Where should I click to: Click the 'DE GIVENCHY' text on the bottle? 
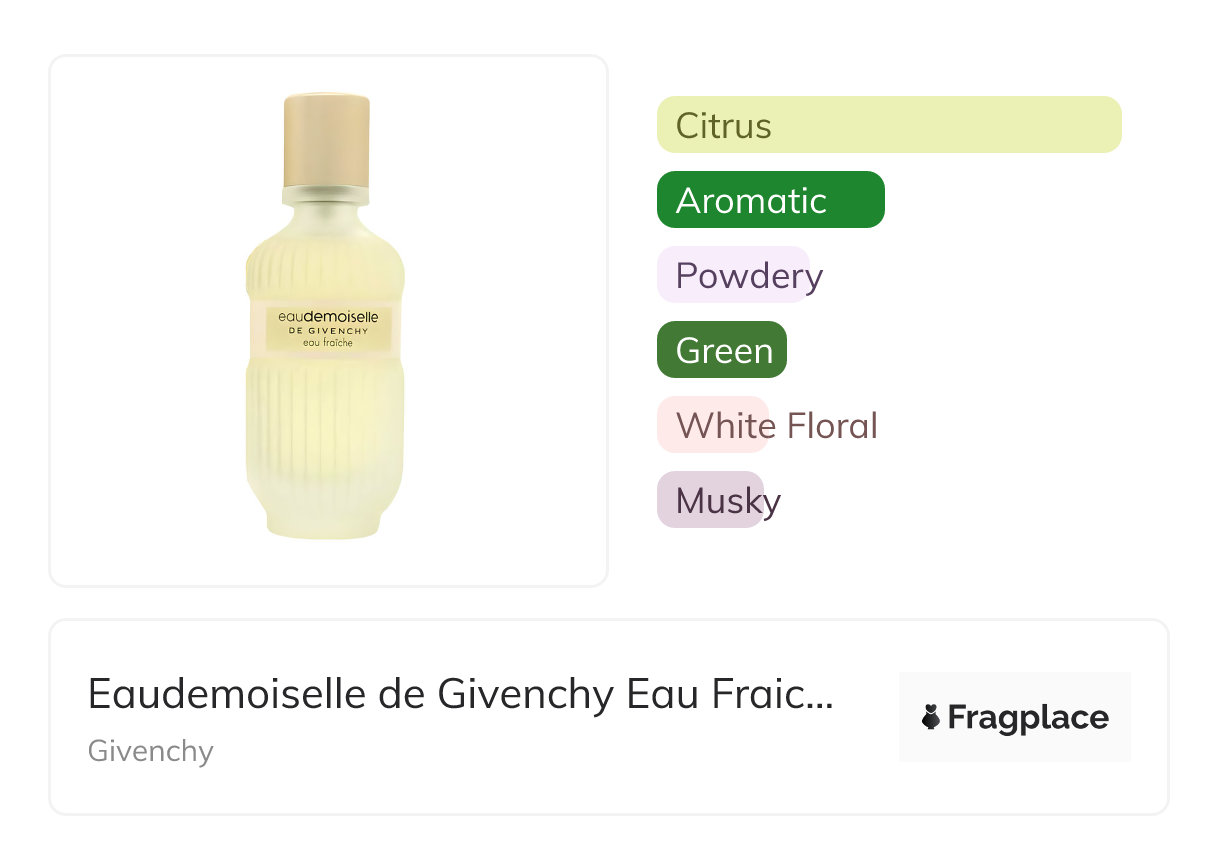327,330
